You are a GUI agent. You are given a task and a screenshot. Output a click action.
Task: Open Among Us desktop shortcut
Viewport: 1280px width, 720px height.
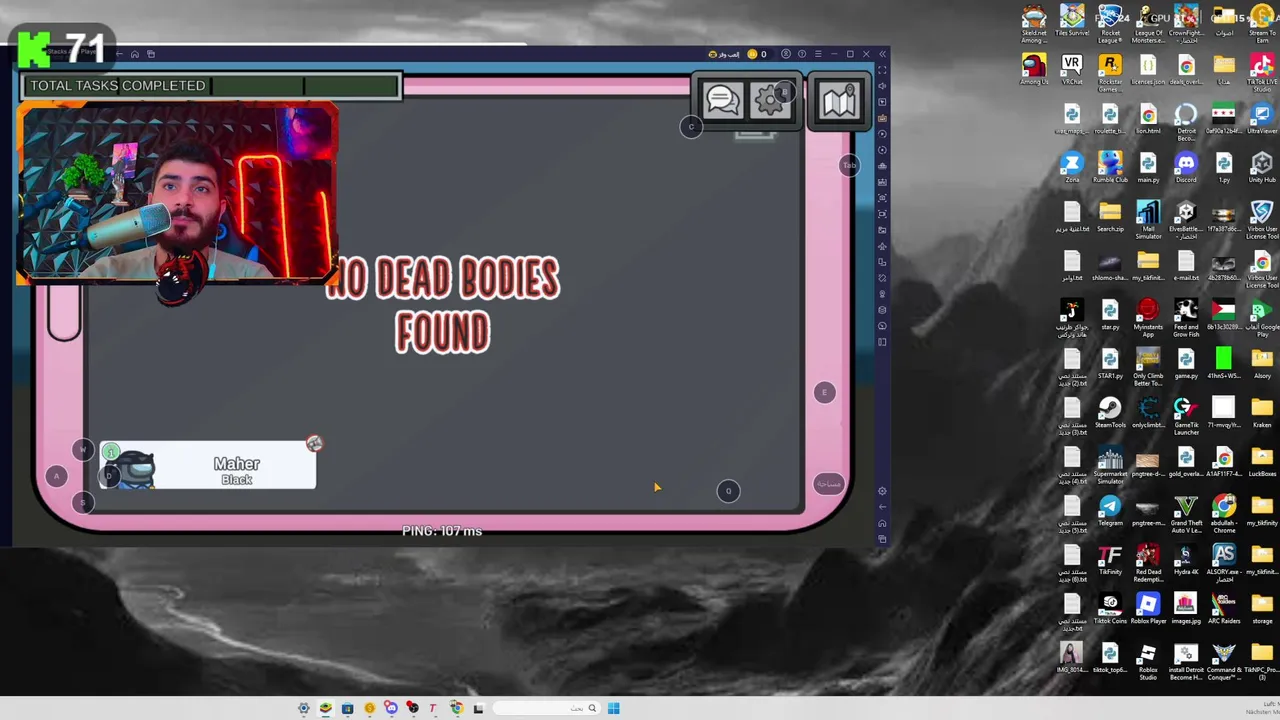(x=1034, y=70)
